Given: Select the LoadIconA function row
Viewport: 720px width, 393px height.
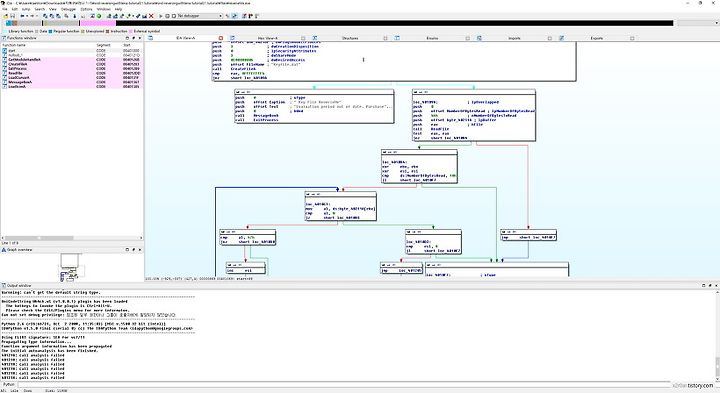Looking at the screenshot, I should pos(72,86).
